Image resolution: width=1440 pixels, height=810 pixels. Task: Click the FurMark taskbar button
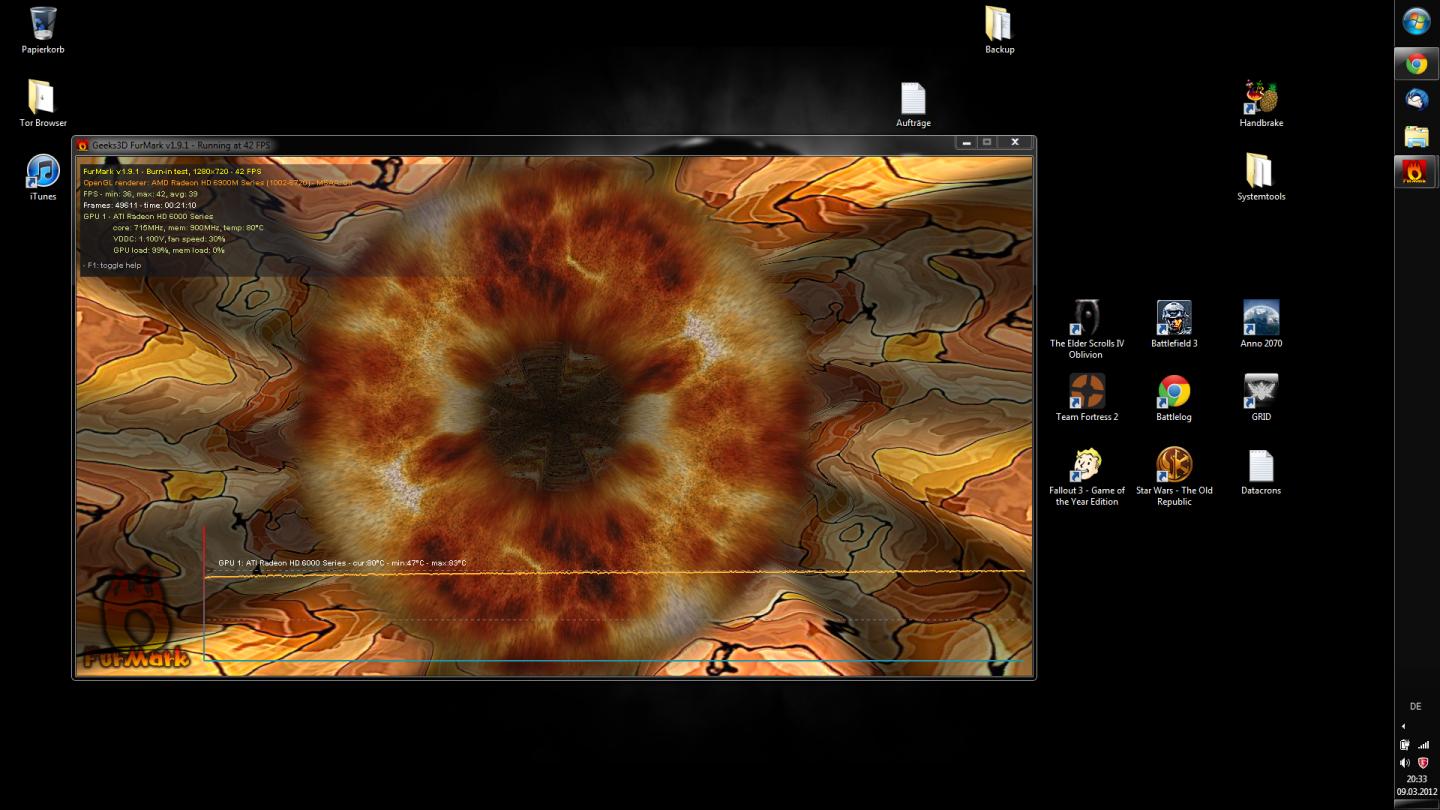pos(1416,172)
